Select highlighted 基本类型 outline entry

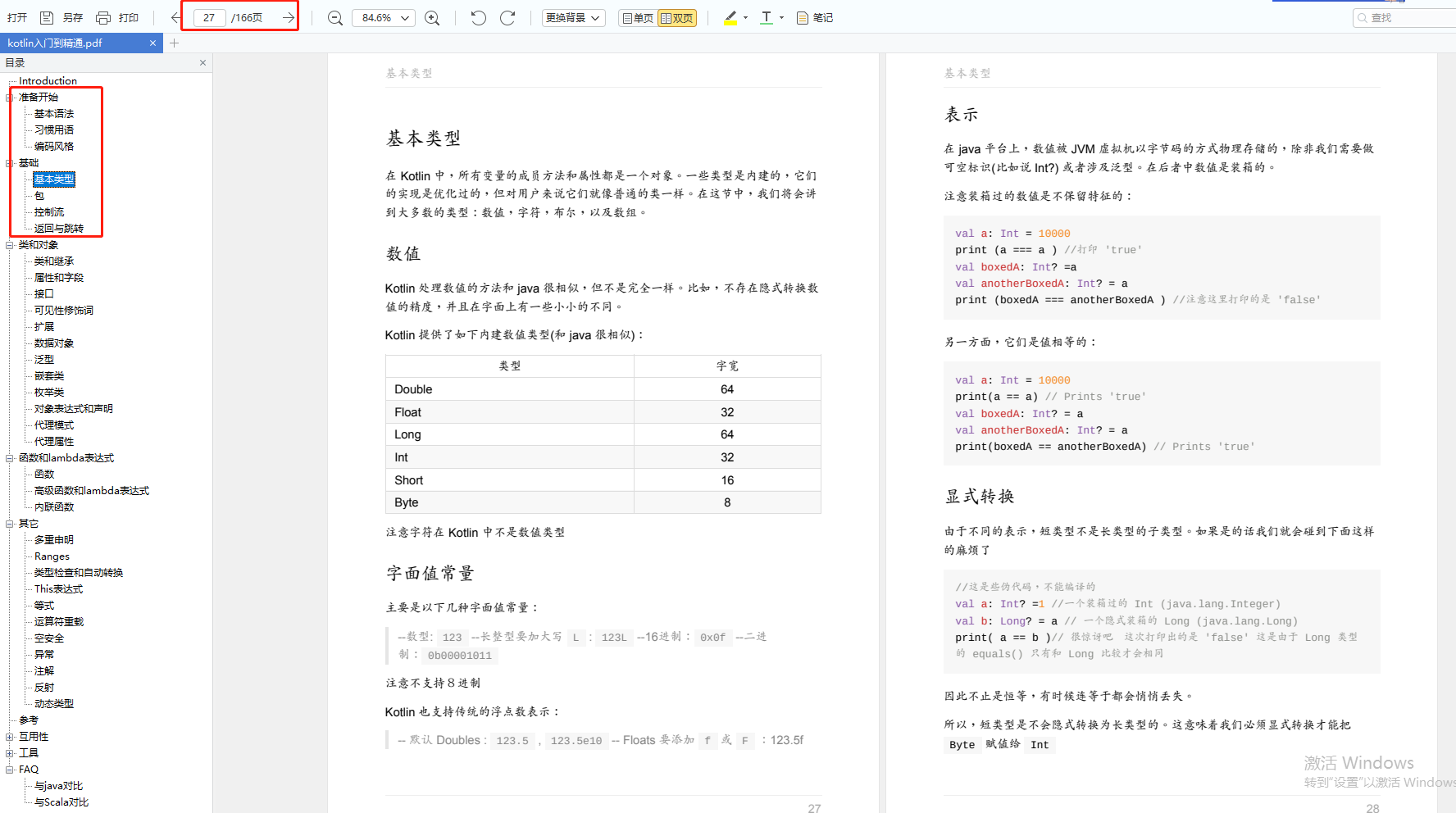click(x=54, y=179)
